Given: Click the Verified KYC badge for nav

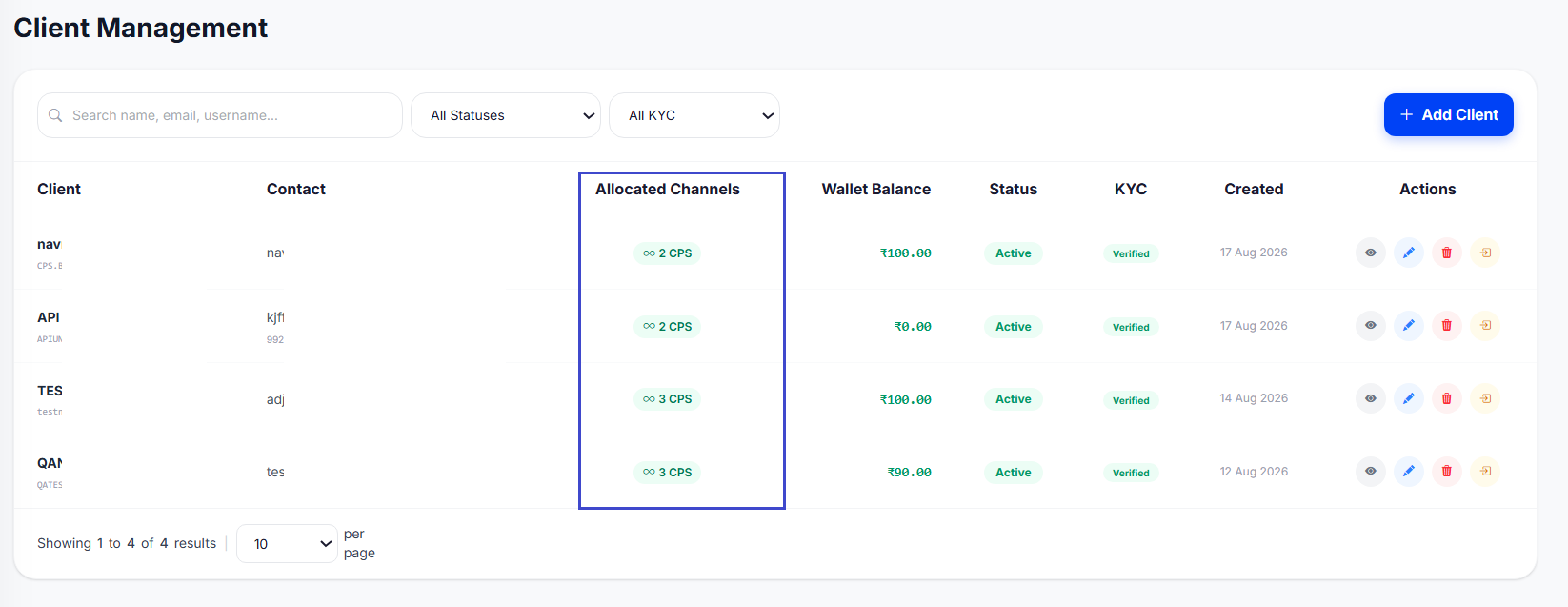Looking at the screenshot, I should 1131,253.
